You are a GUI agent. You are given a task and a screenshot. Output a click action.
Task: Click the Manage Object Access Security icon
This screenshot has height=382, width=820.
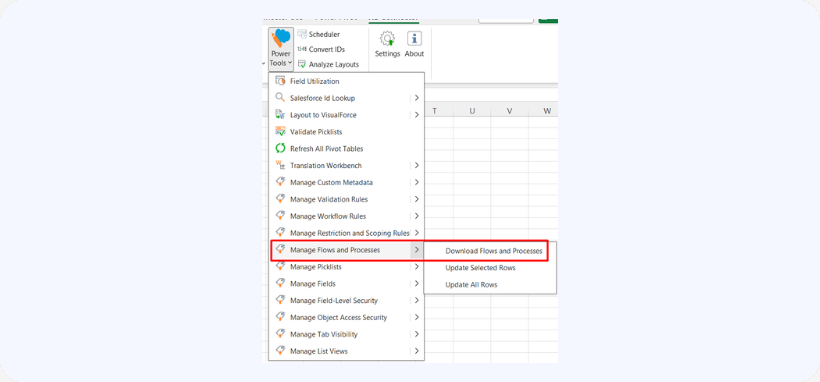tap(280, 317)
